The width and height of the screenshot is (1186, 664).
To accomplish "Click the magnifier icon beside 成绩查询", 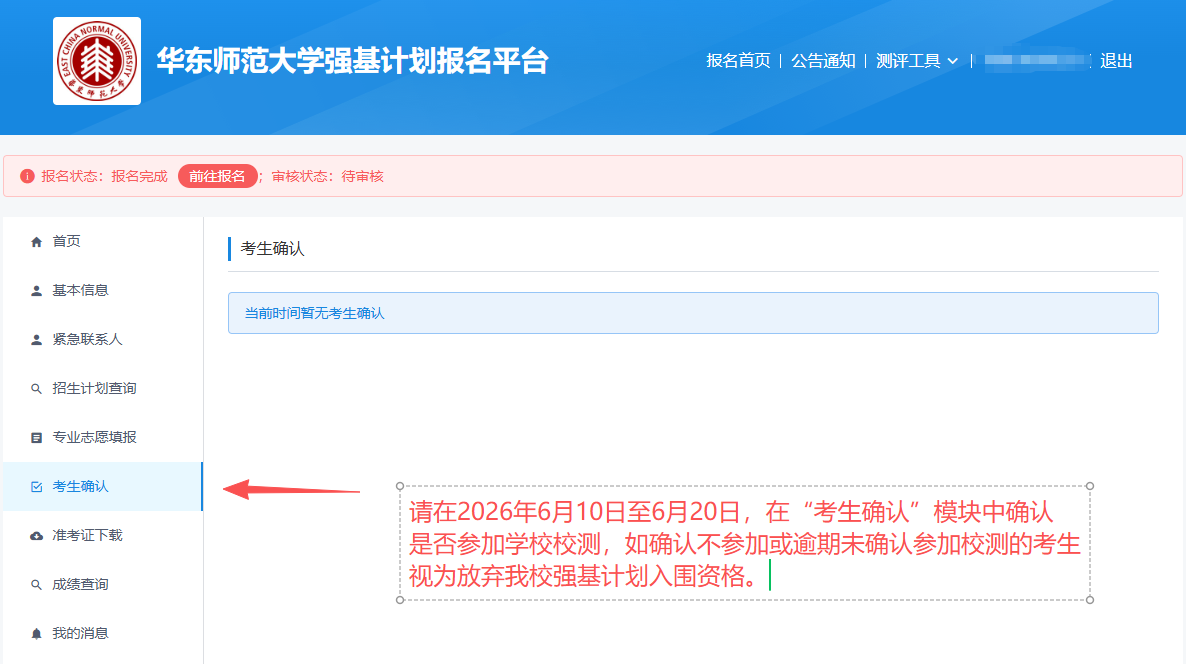I will pos(37,585).
